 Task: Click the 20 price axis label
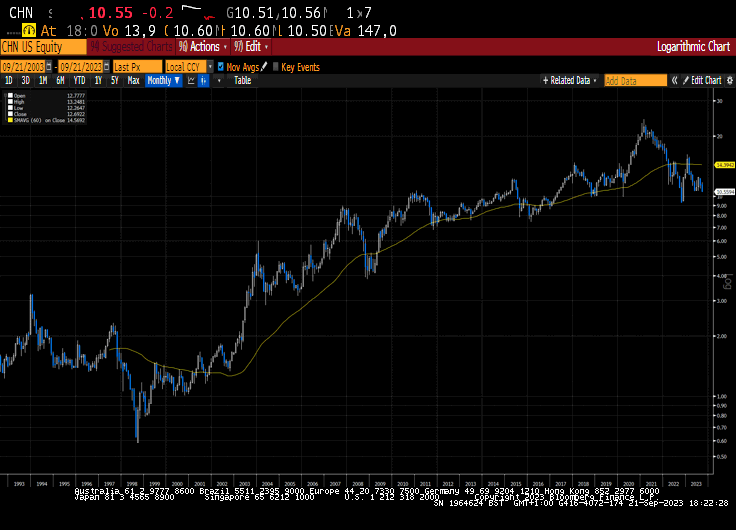tap(720, 137)
